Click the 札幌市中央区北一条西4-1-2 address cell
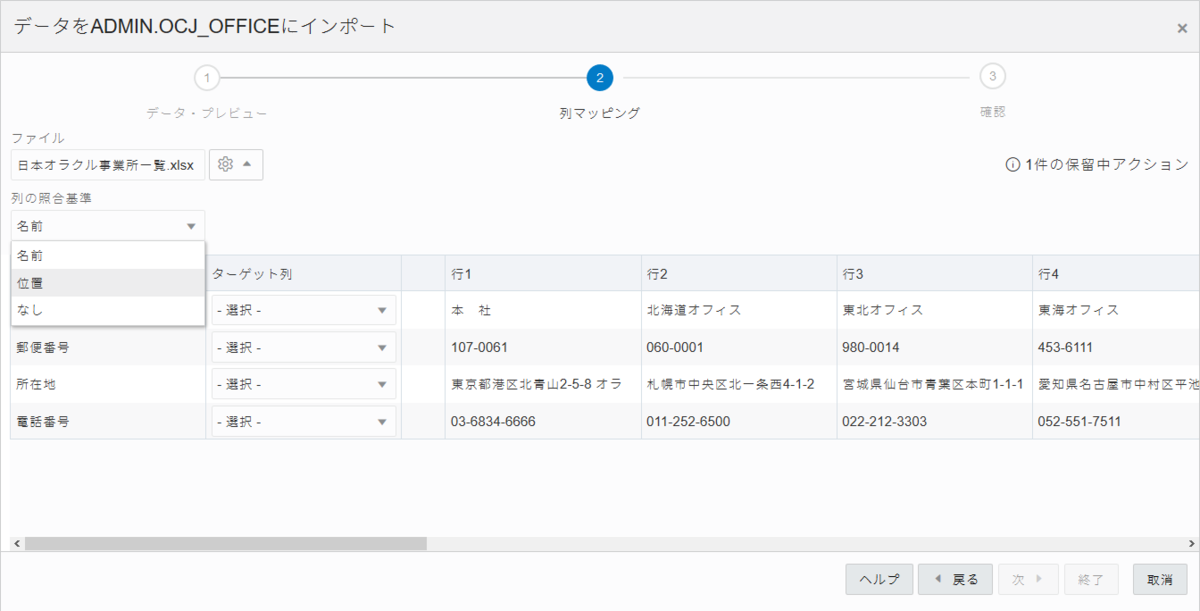 point(739,384)
